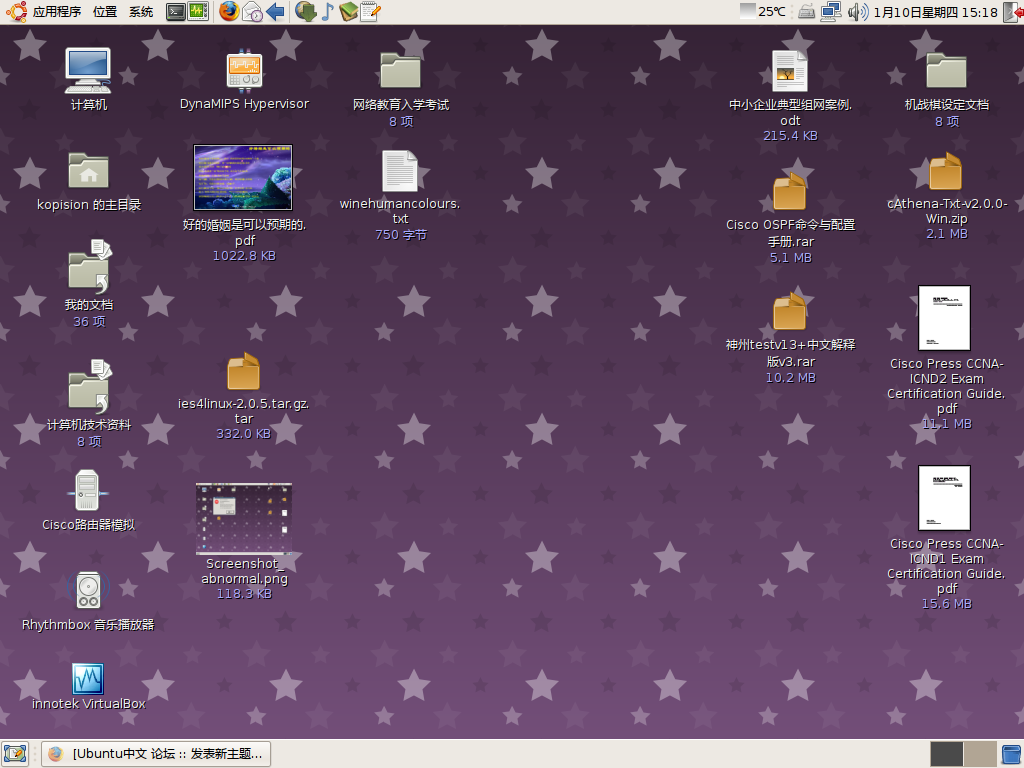Open the 系统 menu
This screenshot has height=768, width=1024.
[141, 12]
